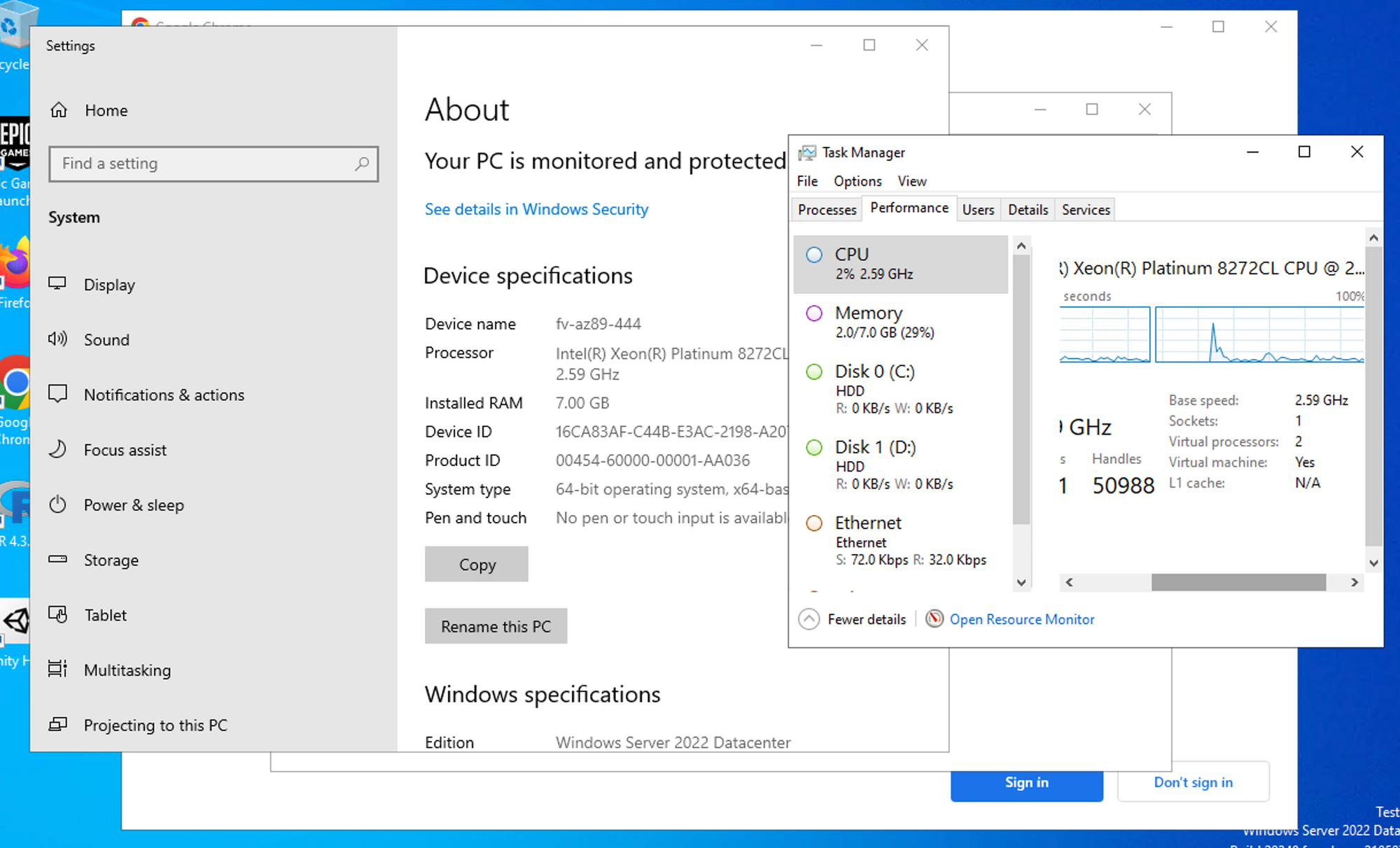Open the File menu in Task Manager
This screenshot has height=848, width=1400.
(807, 181)
